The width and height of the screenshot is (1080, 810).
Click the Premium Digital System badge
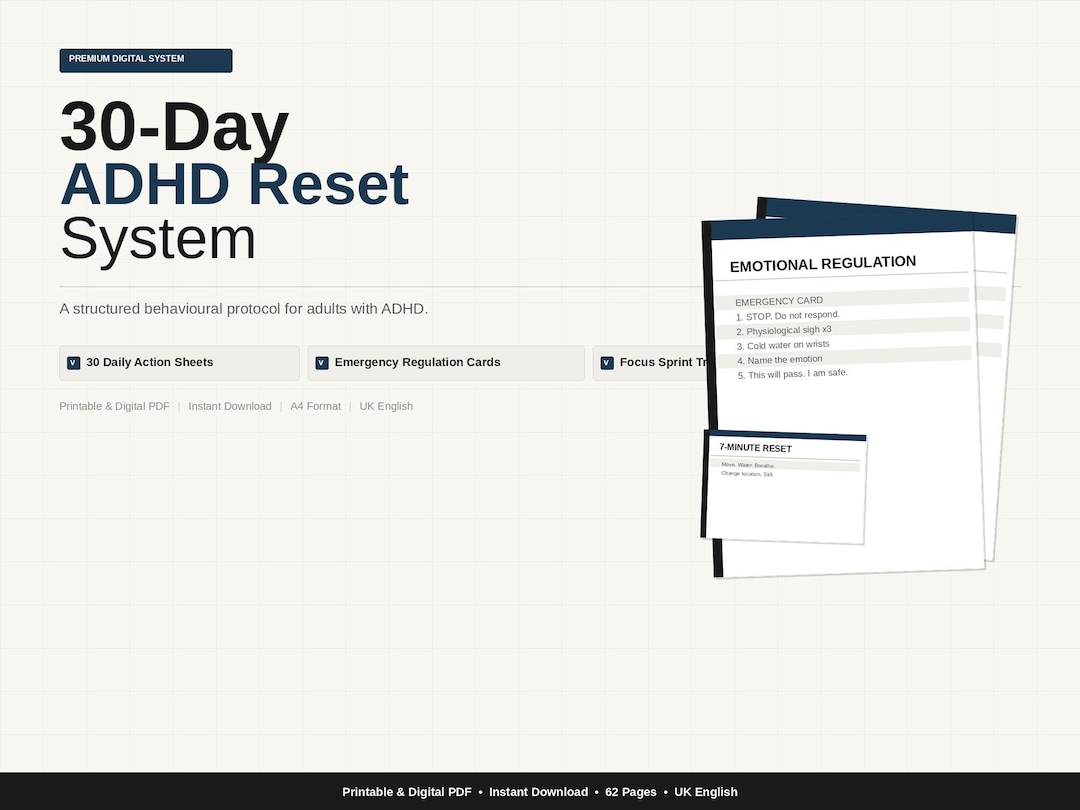click(145, 60)
